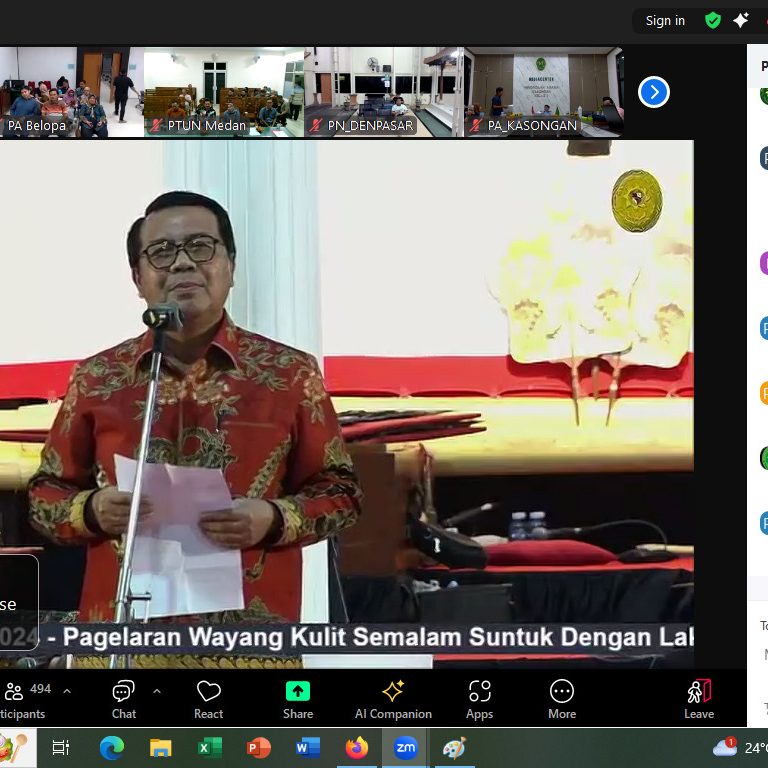Viewport: 768px width, 768px height.
Task: Start screen sharing with Share button
Action: tap(298, 698)
